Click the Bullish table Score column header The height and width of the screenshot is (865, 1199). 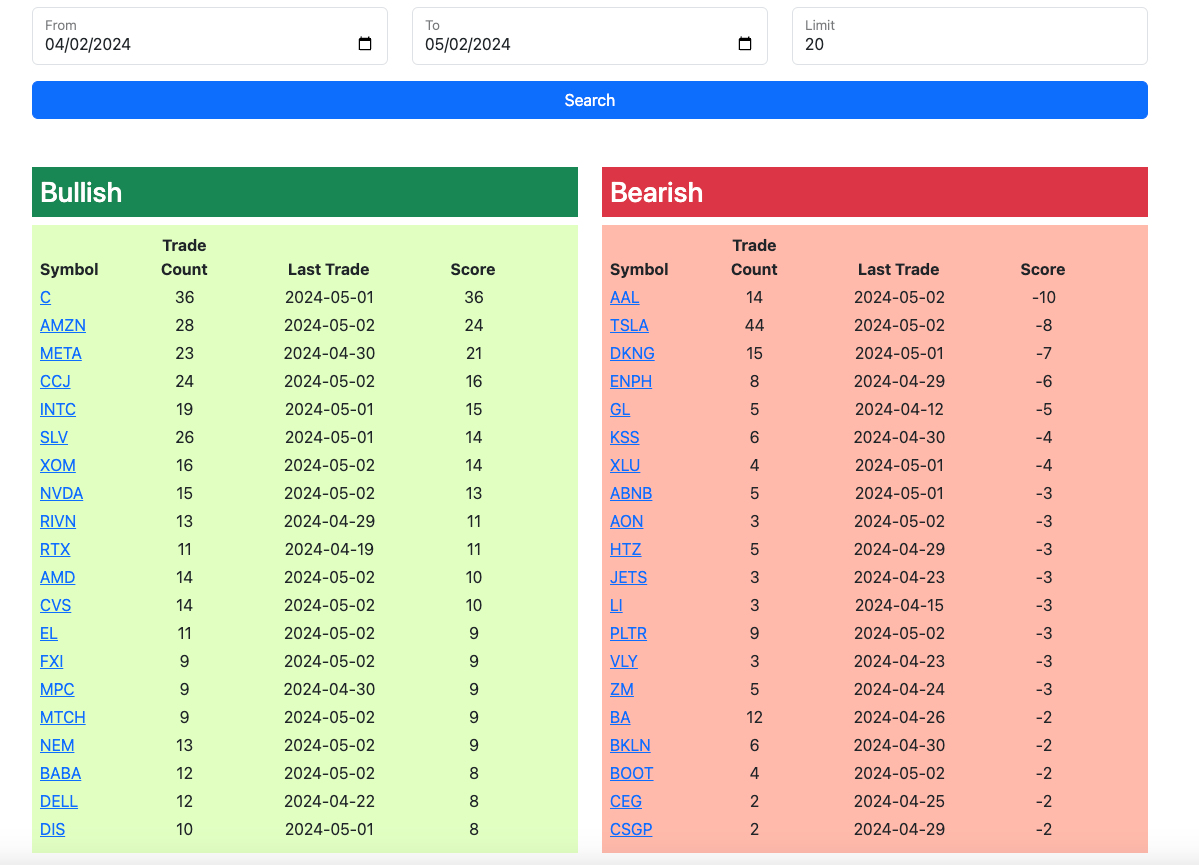473,269
